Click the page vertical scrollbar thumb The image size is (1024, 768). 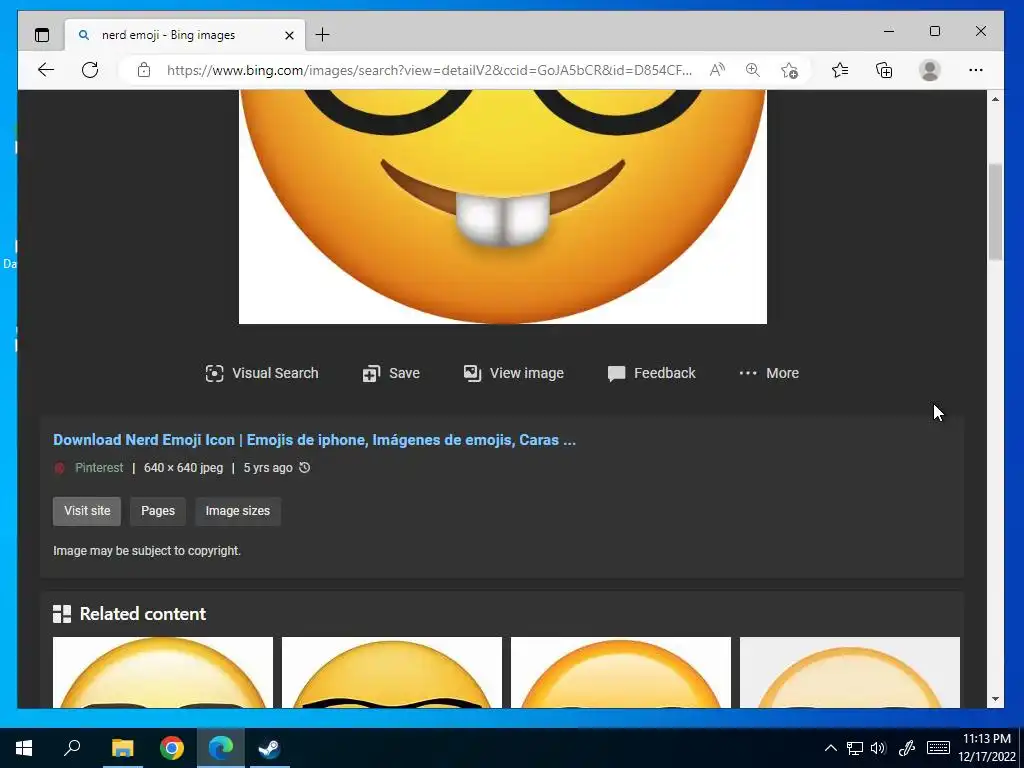[x=995, y=212]
